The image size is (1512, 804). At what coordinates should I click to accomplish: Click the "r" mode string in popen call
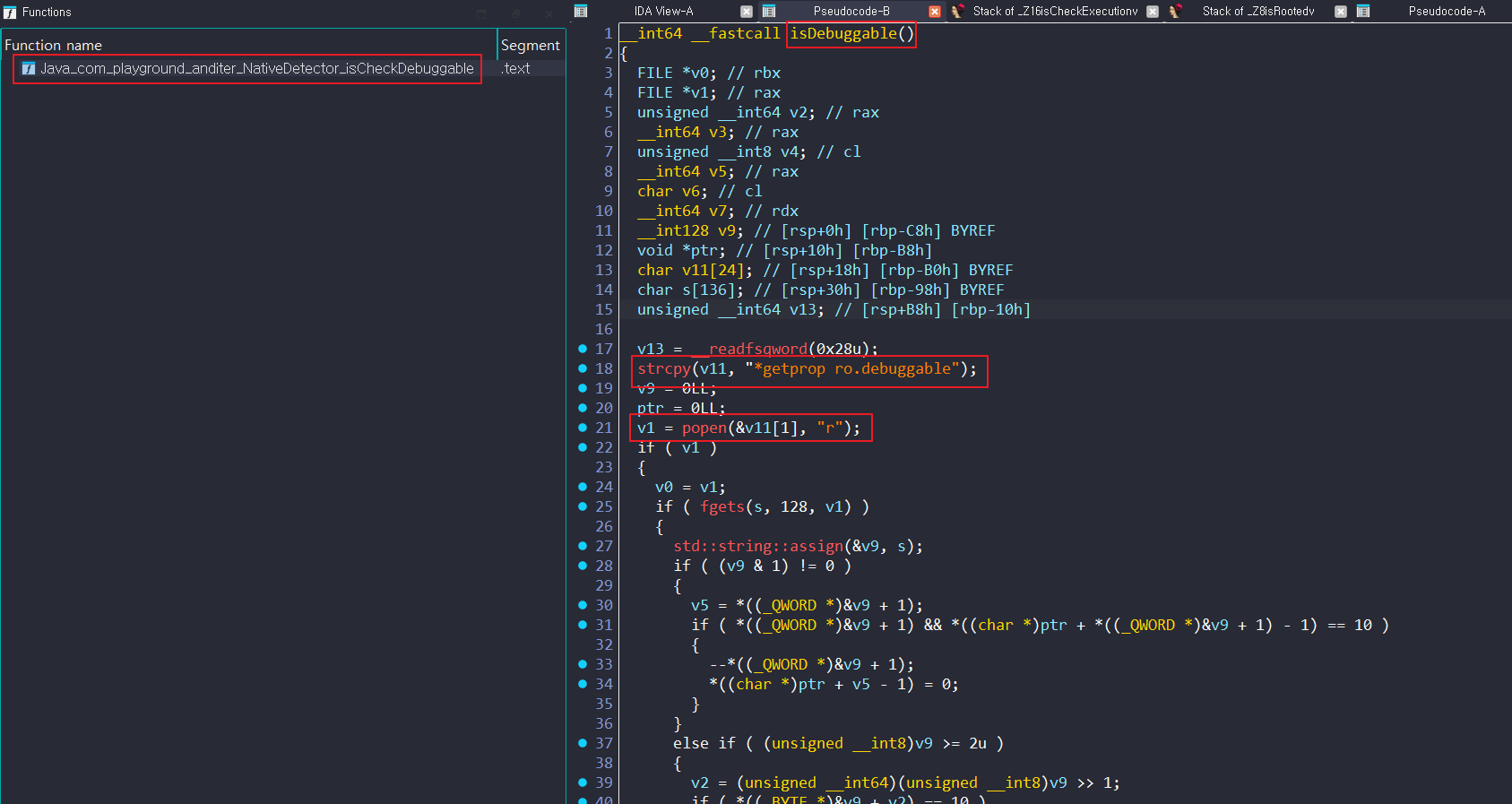tap(830, 428)
